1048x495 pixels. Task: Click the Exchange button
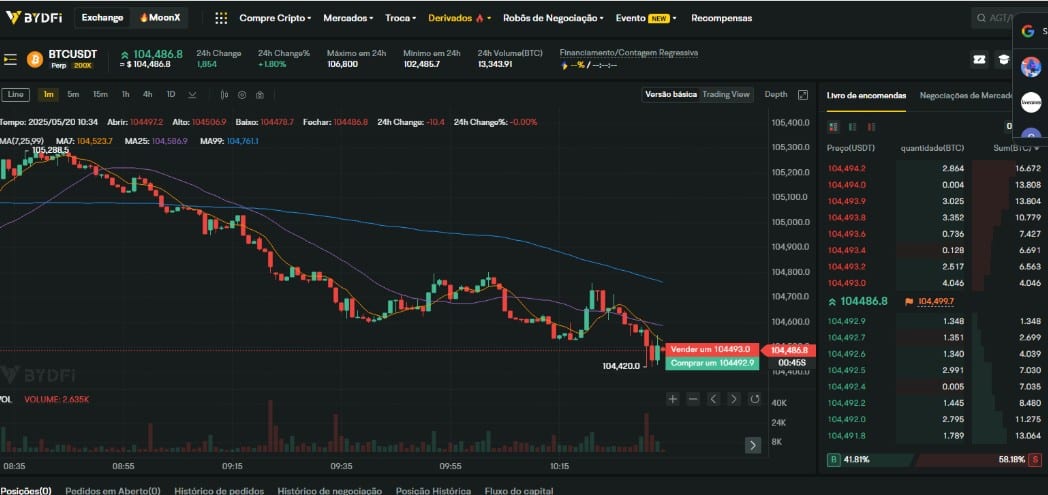102,18
